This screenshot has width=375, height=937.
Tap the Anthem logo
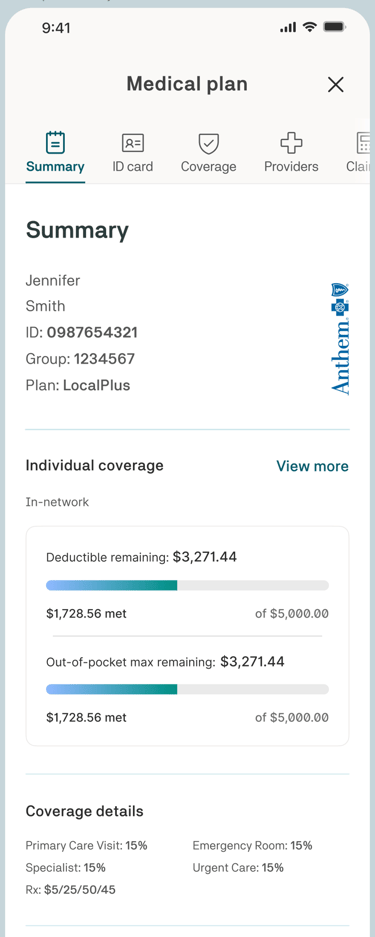click(340, 339)
